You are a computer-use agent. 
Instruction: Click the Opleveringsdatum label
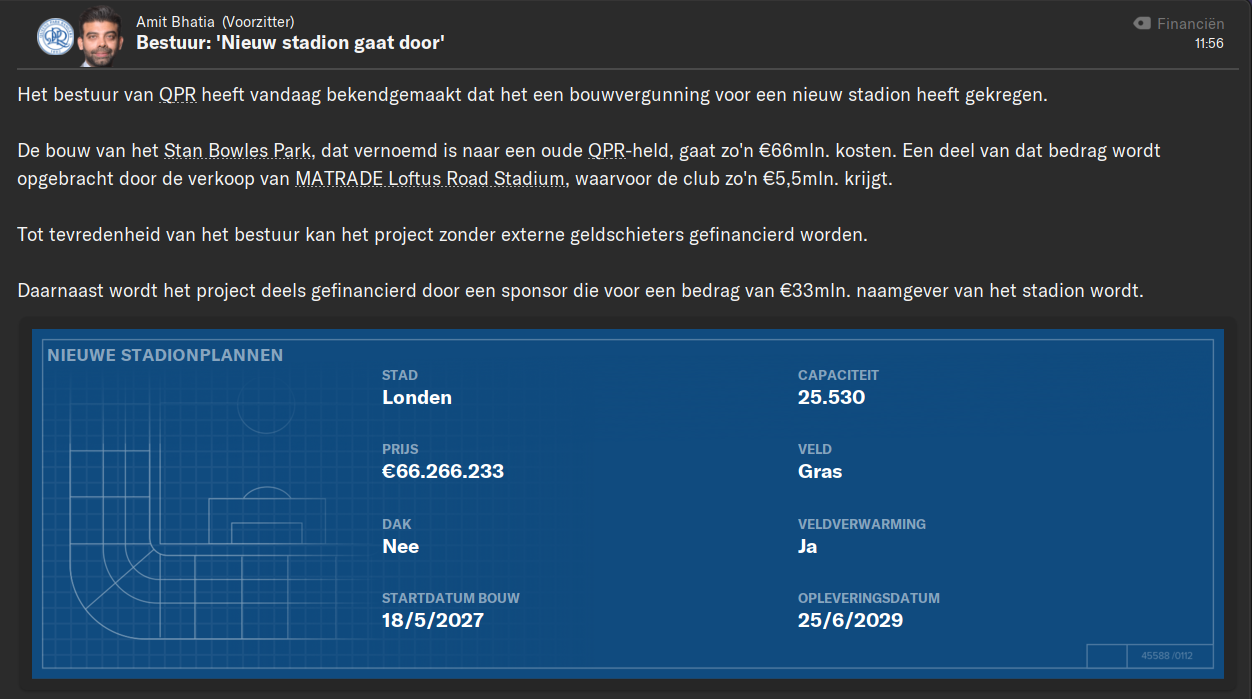point(869,598)
